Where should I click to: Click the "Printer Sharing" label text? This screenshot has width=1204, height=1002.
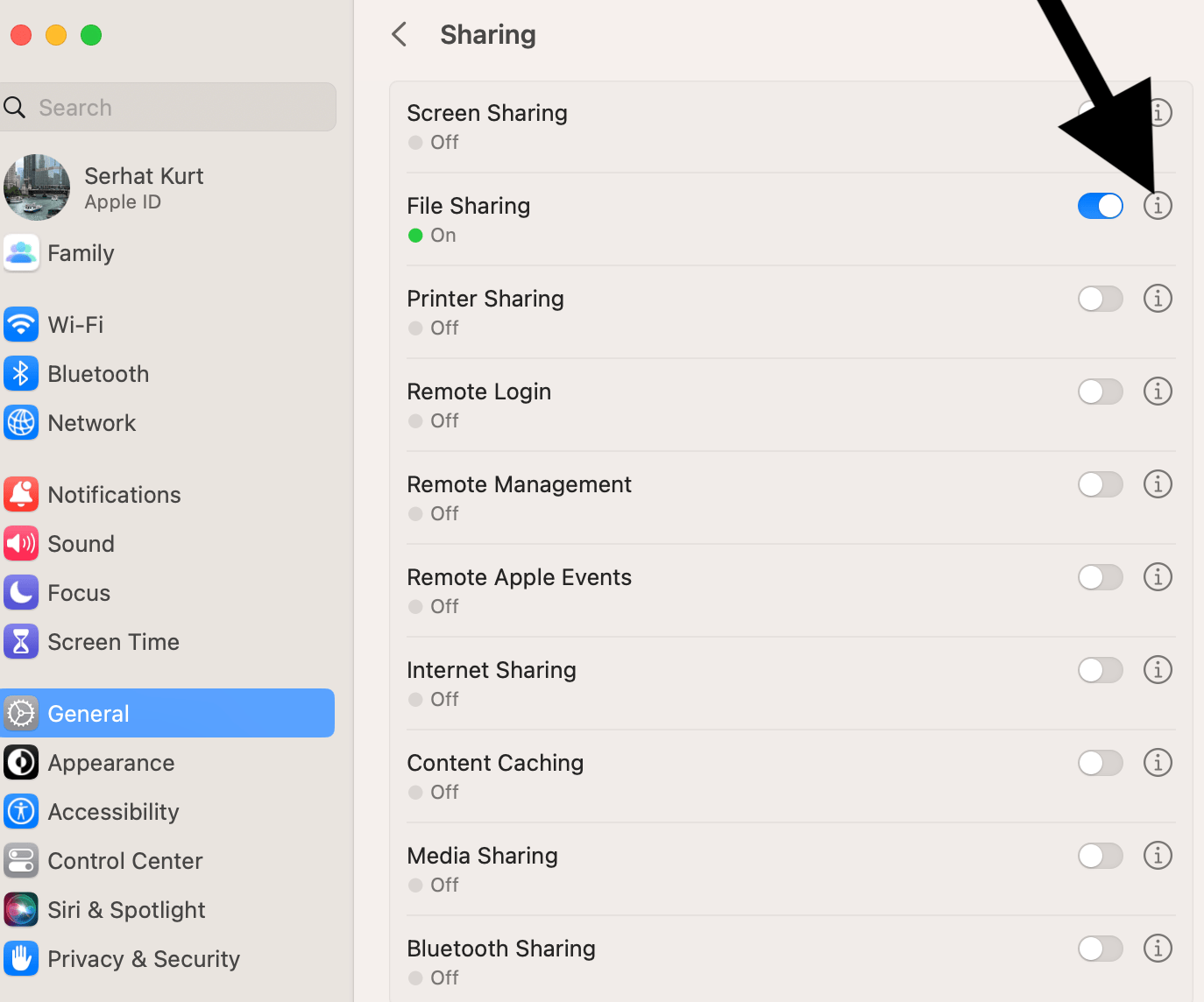tap(485, 299)
